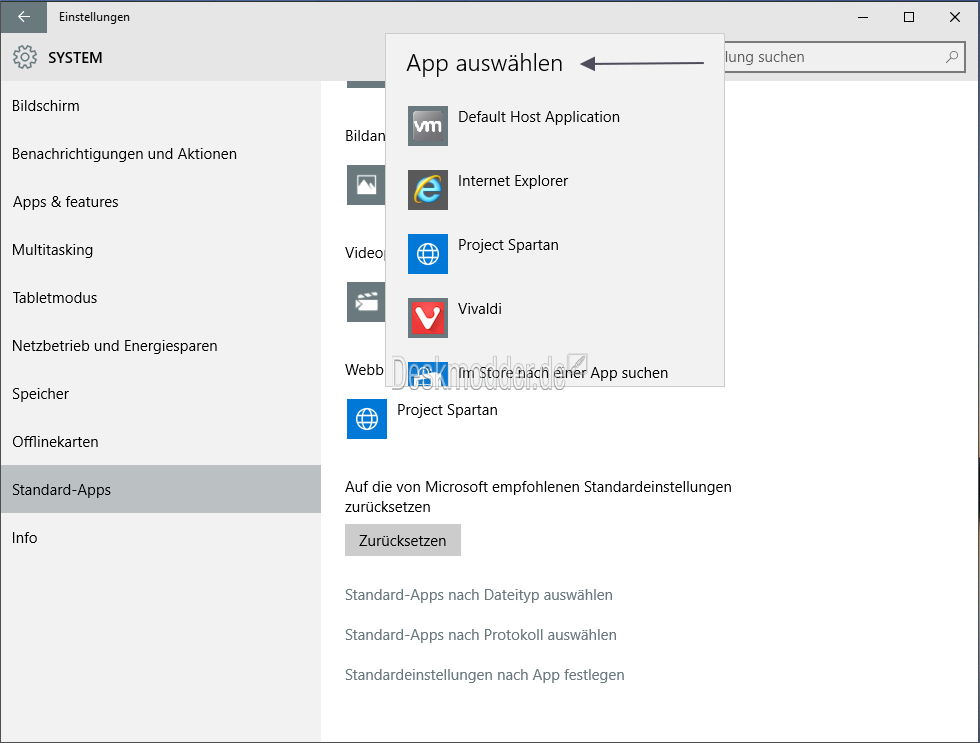Go to Offlinekarten
Viewport: 980px width, 743px height.
coord(161,442)
